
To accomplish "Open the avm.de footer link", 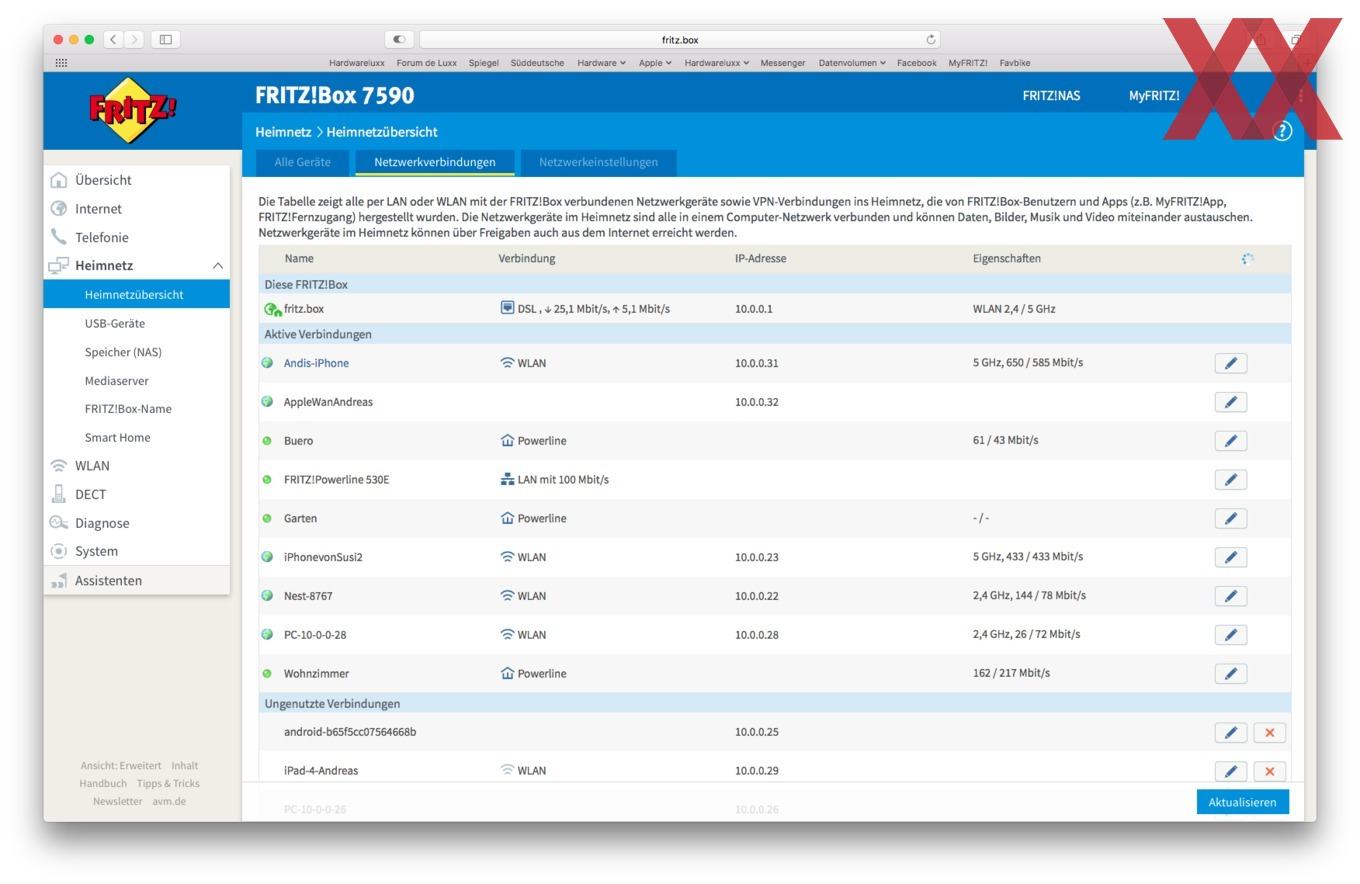I will [169, 801].
